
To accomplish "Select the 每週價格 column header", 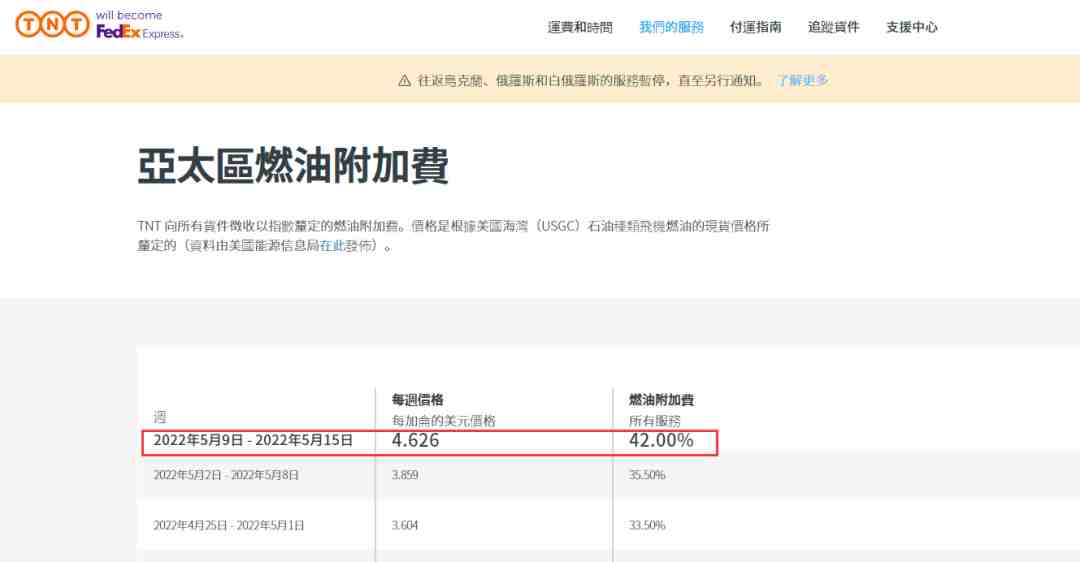I will tap(417, 399).
